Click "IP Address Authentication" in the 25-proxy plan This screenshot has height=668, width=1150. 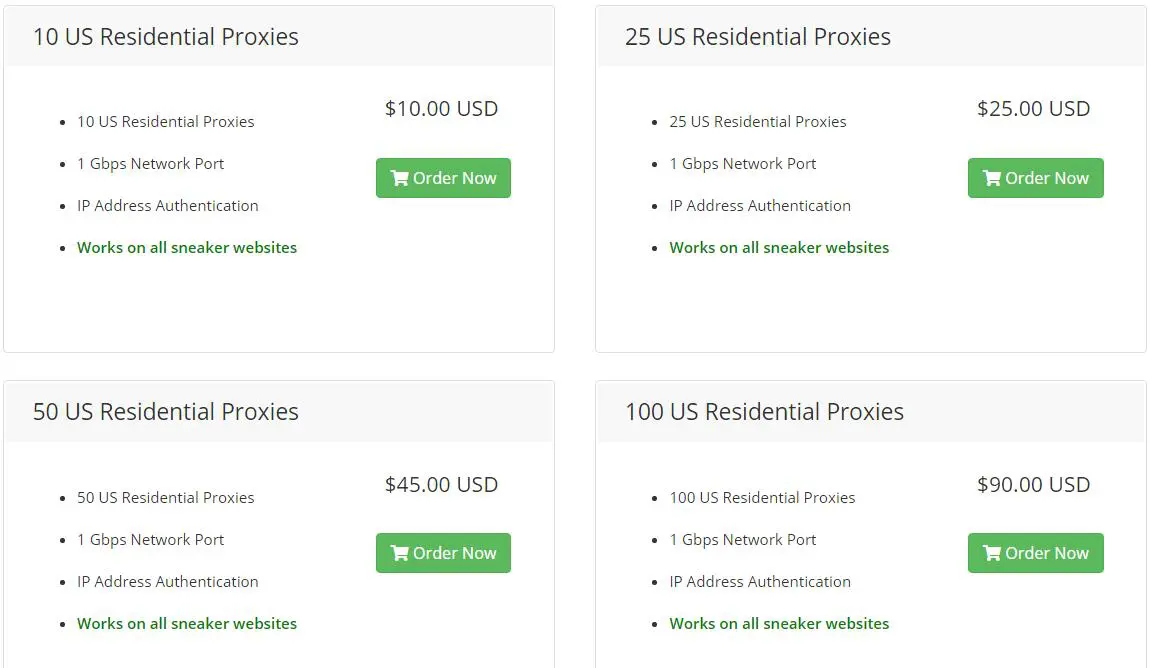point(760,206)
